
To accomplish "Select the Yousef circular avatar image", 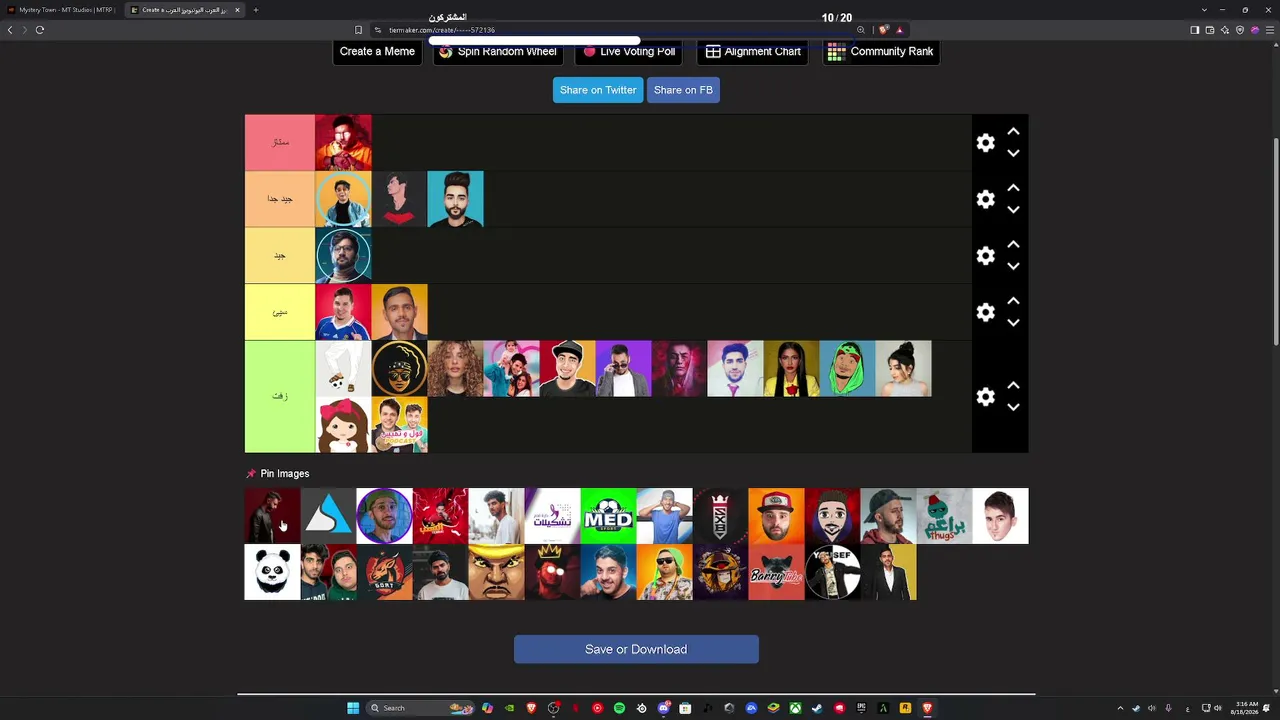I will (833, 572).
